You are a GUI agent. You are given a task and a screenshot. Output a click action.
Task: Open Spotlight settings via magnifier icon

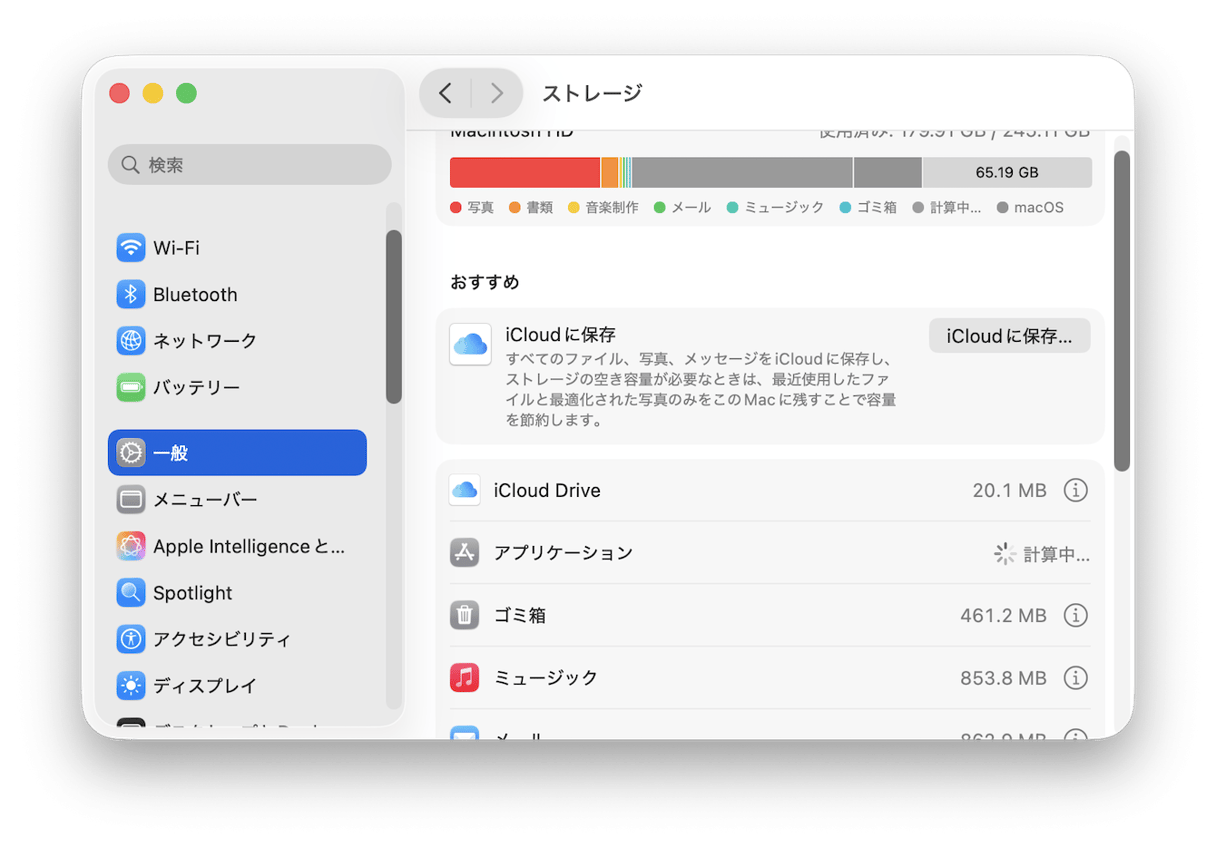coord(131,592)
